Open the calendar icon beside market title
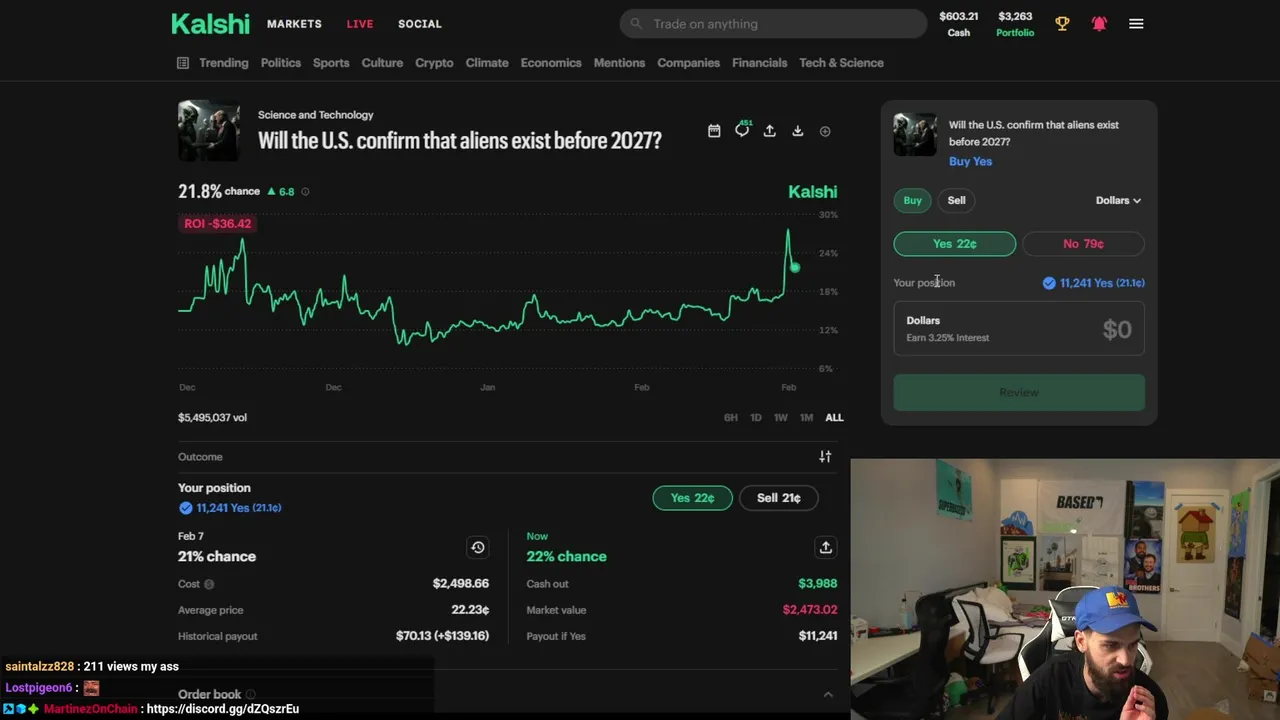1280x720 pixels. tap(714, 131)
